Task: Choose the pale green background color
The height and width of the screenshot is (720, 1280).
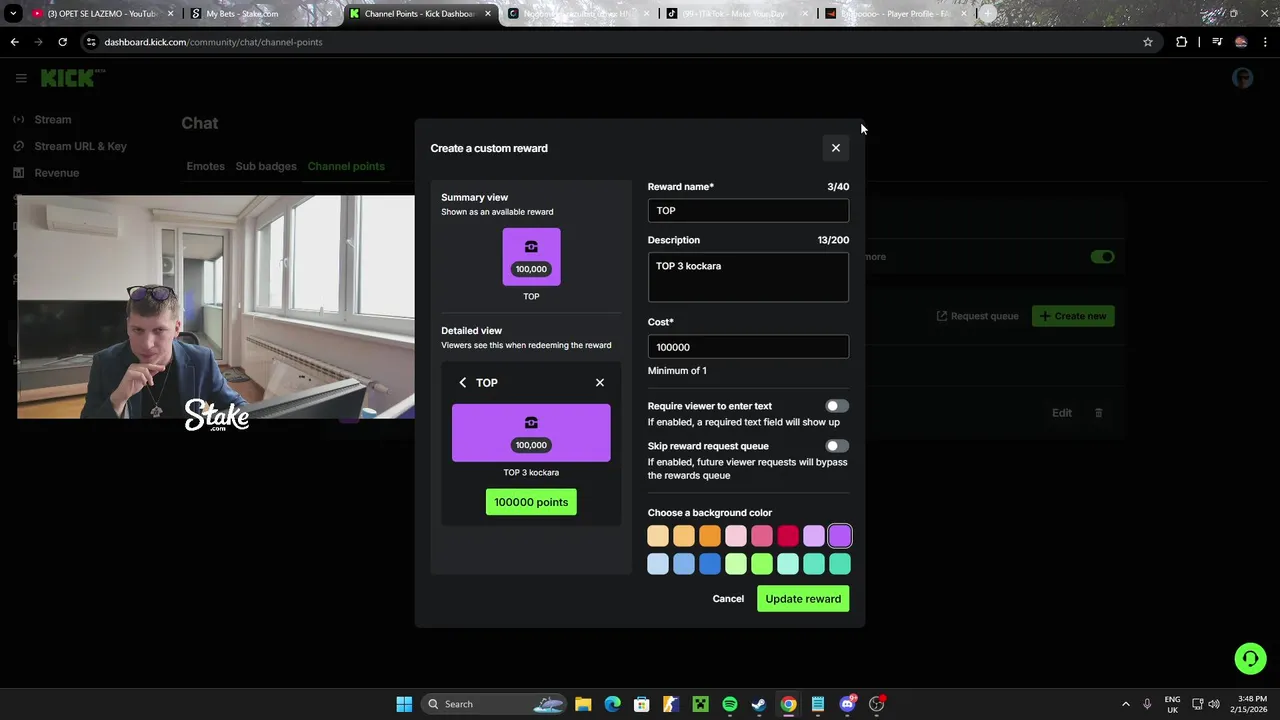Action: [736, 565]
